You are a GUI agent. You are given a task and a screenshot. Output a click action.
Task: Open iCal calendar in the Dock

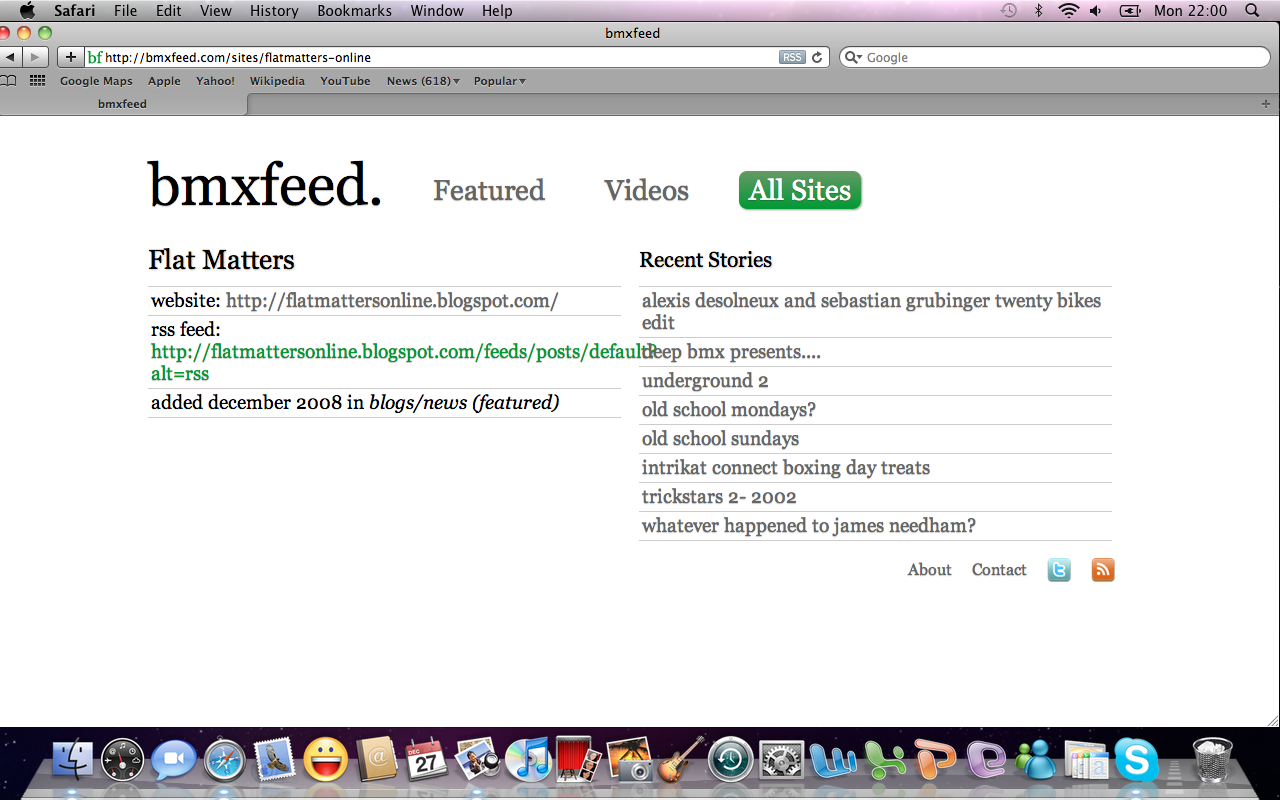coord(426,760)
